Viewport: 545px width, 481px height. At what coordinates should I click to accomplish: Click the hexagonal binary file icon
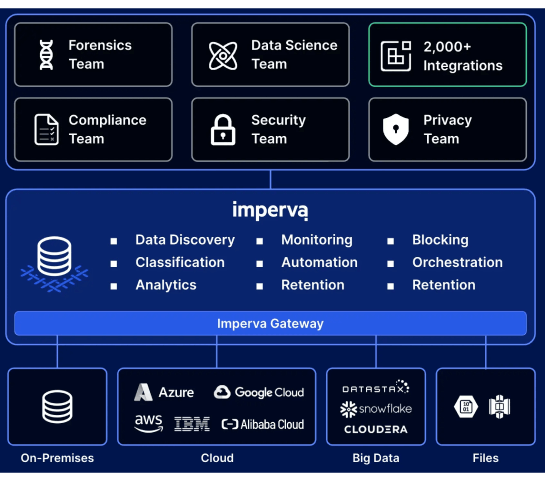coord(466,406)
